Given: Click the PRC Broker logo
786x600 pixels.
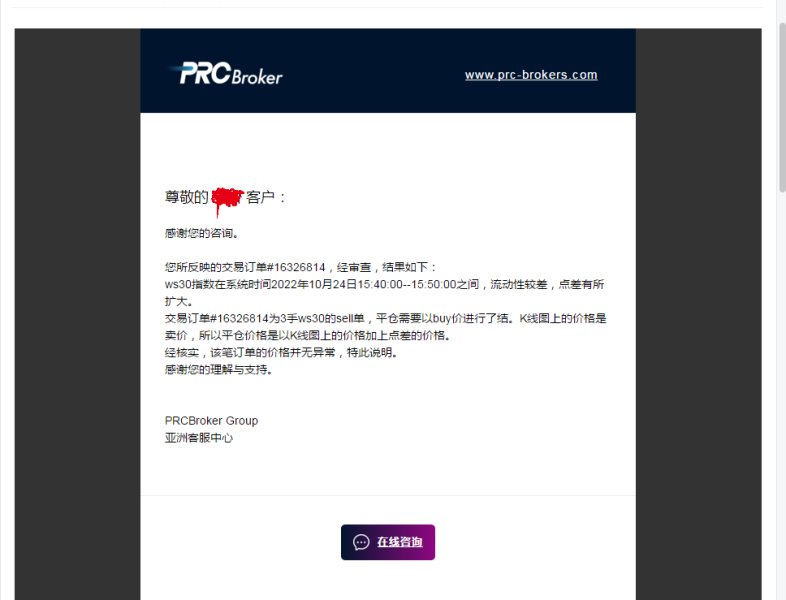Looking at the screenshot, I should (x=227, y=74).
